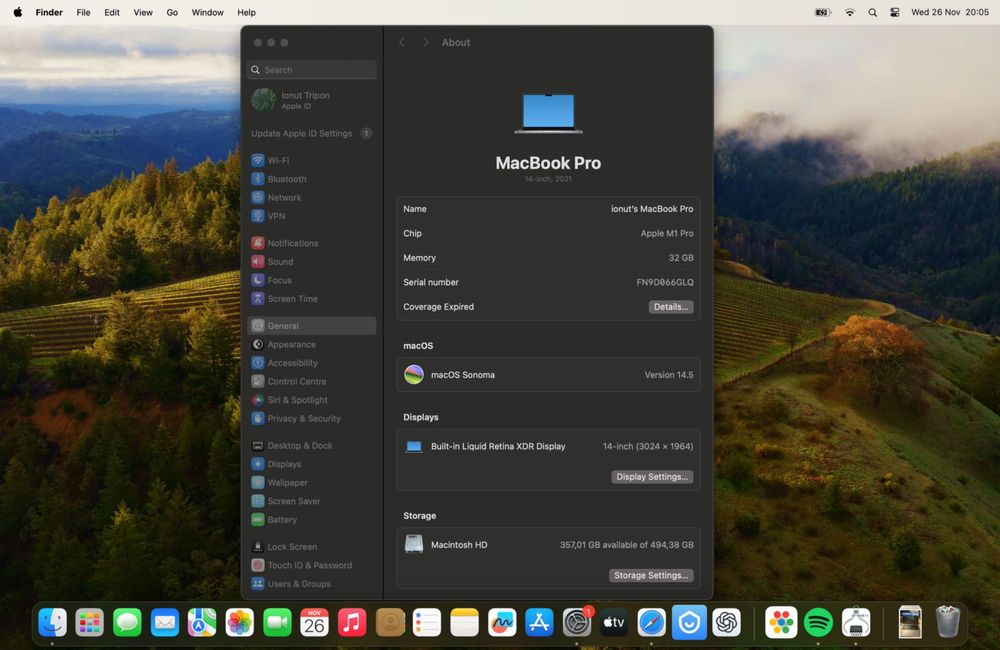This screenshot has width=1000, height=650.
Task: Launch Finder from the Dock
Action: click(52, 622)
